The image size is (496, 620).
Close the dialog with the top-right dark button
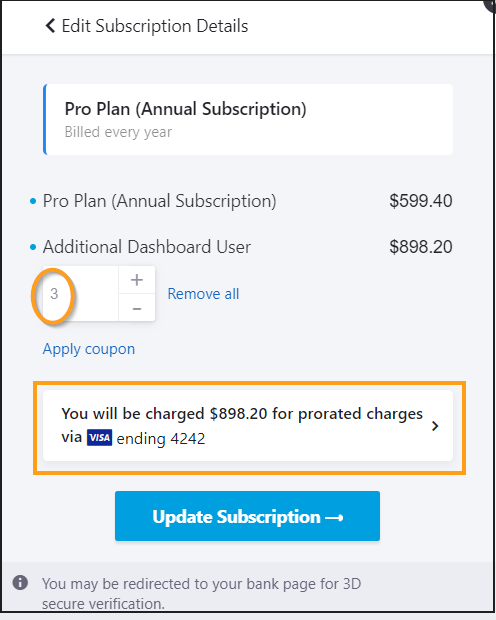490,5
